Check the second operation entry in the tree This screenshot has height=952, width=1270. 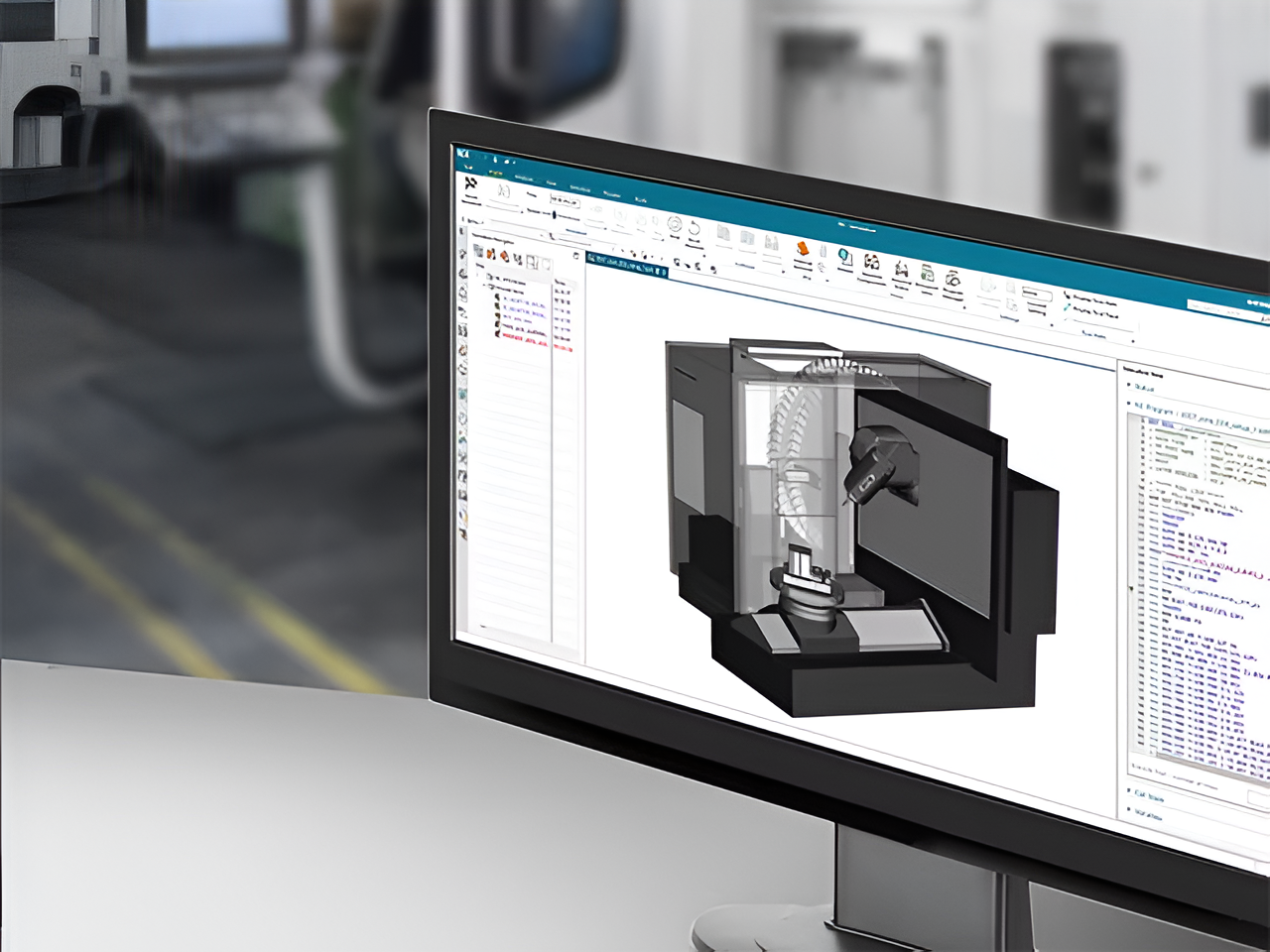click(x=497, y=307)
